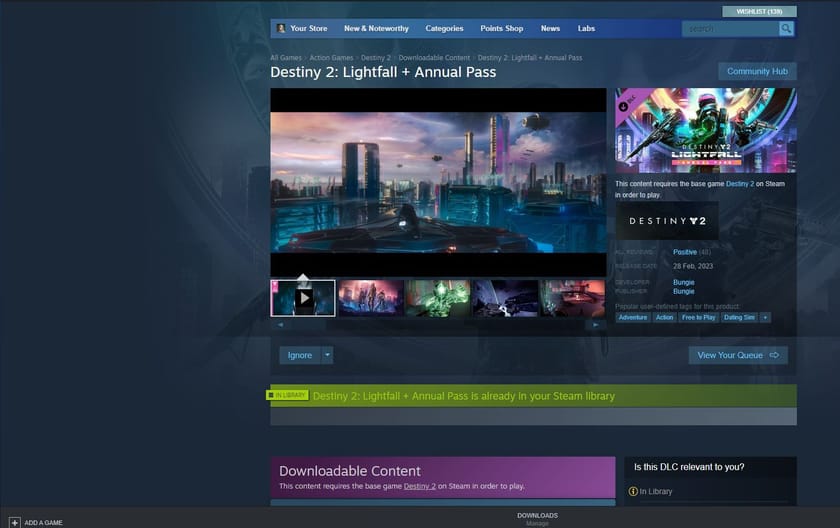Viewport: 840px width, 528px height.
Task: Select the second screenshot thumbnail
Action: coord(370,297)
